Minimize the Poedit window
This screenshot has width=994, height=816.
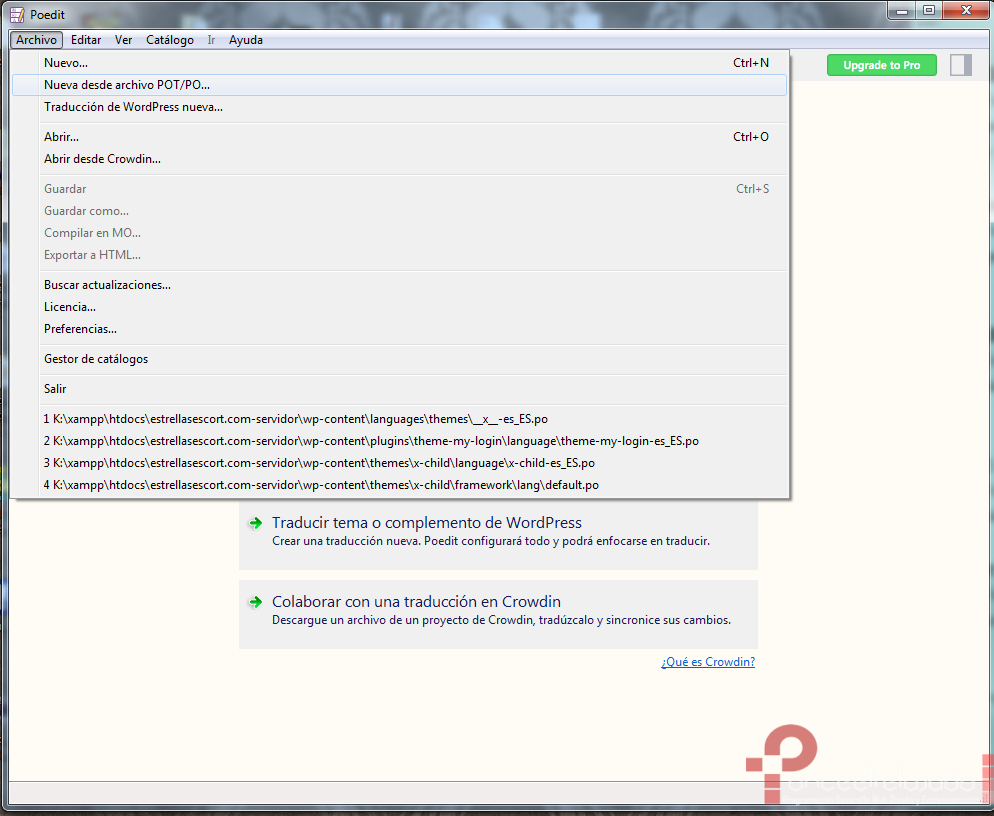tap(902, 11)
